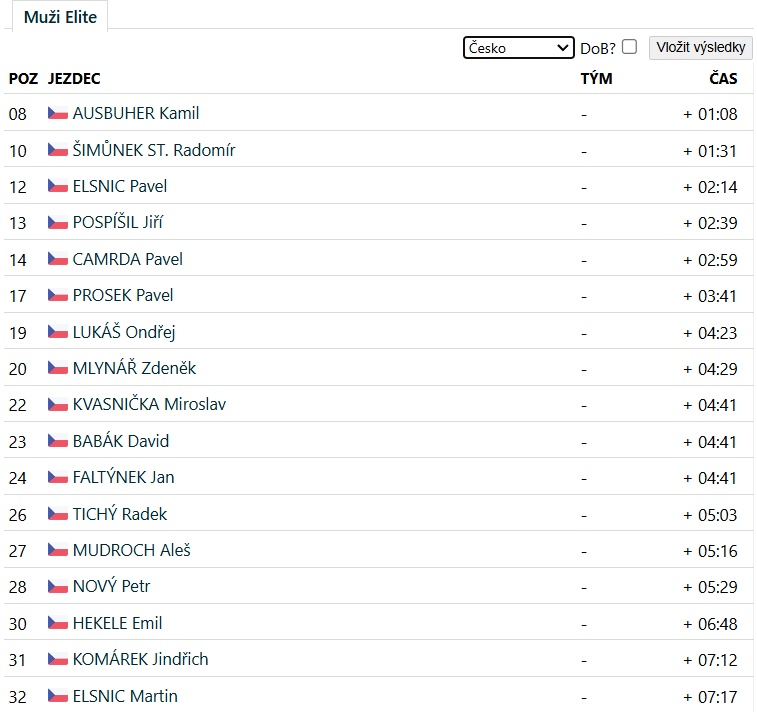Click the ČAS column header
This screenshot has height=712, width=757.
click(723, 78)
